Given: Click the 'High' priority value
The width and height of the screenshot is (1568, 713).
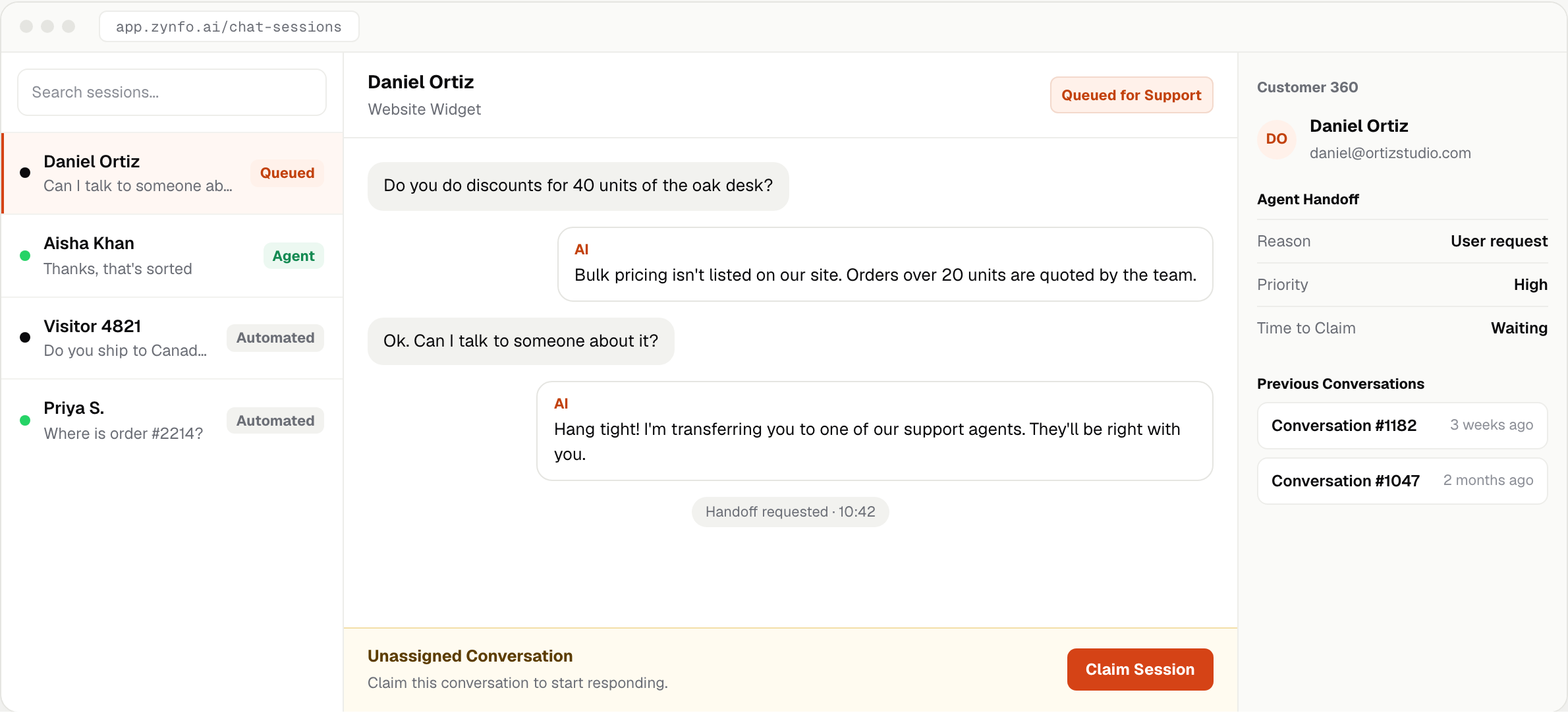Looking at the screenshot, I should click(1530, 285).
